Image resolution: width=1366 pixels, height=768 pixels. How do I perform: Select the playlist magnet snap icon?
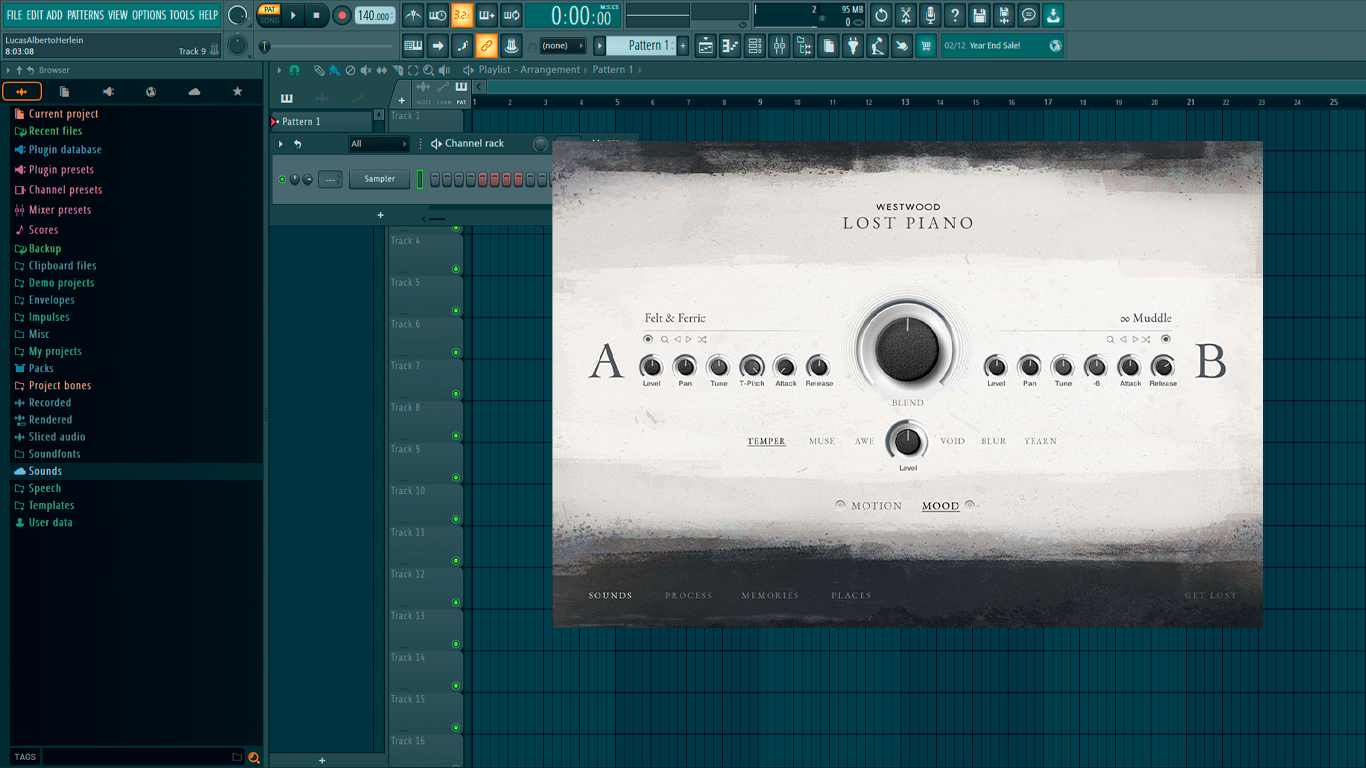click(x=294, y=70)
